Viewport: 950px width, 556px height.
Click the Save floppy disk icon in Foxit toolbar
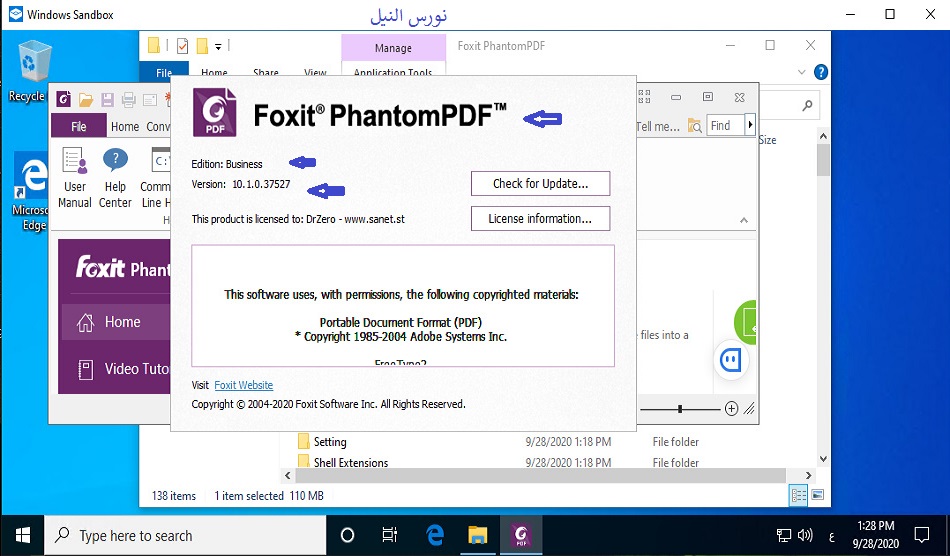coord(107,99)
